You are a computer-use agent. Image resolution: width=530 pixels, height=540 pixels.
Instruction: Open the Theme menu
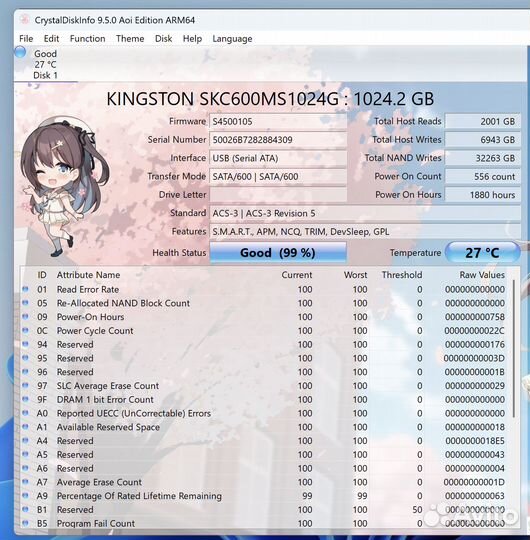pyautogui.click(x=130, y=39)
